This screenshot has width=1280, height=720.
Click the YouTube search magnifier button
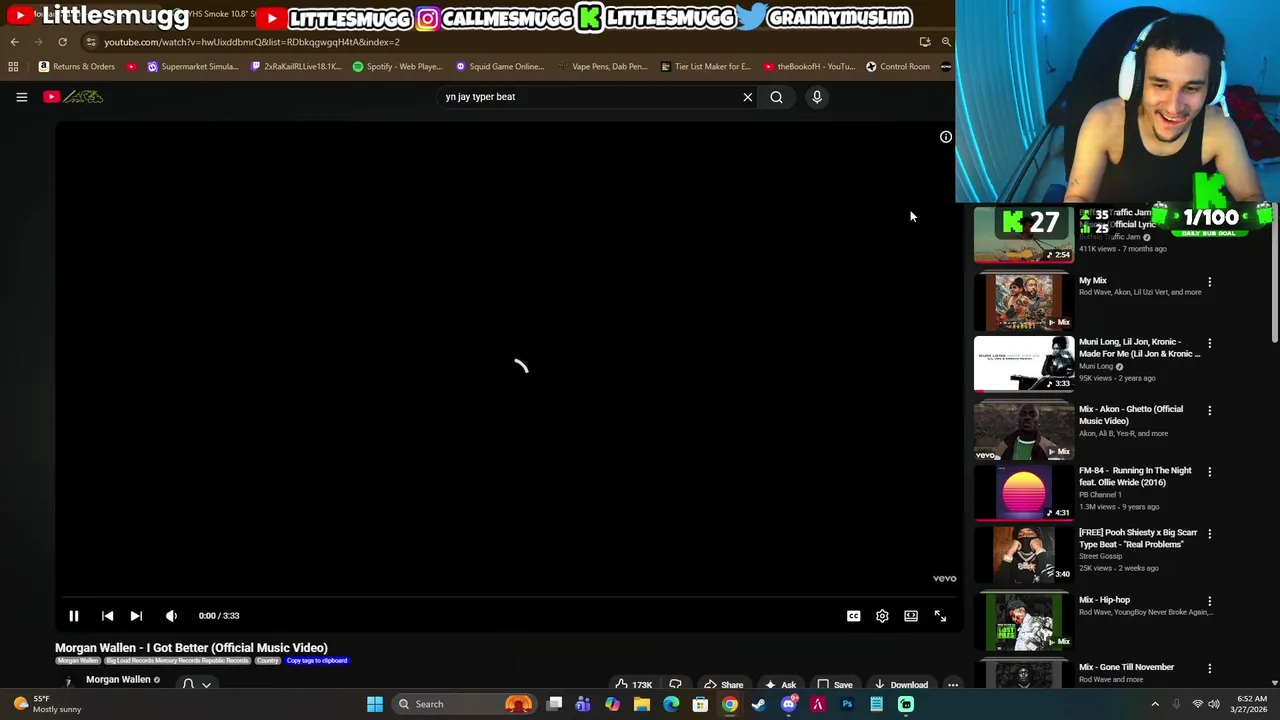tap(776, 97)
